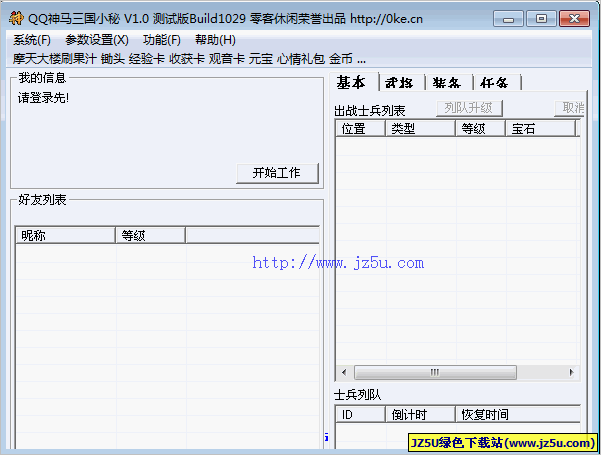Click the horizontal scrollbar thumb in soldier list

[x=435, y=373]
